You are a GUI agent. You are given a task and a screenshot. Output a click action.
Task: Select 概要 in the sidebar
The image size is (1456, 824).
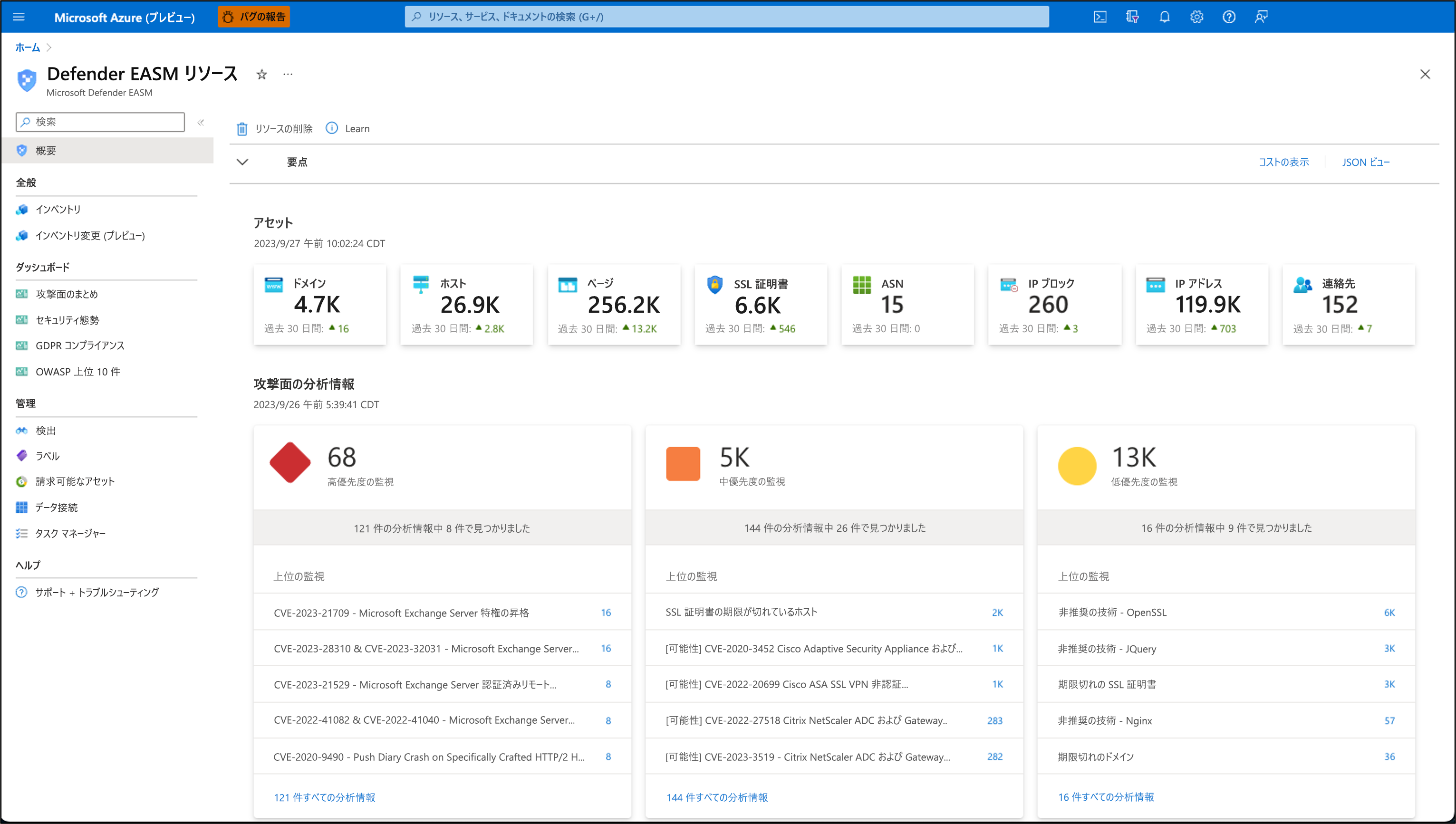[x=107, y=151]
